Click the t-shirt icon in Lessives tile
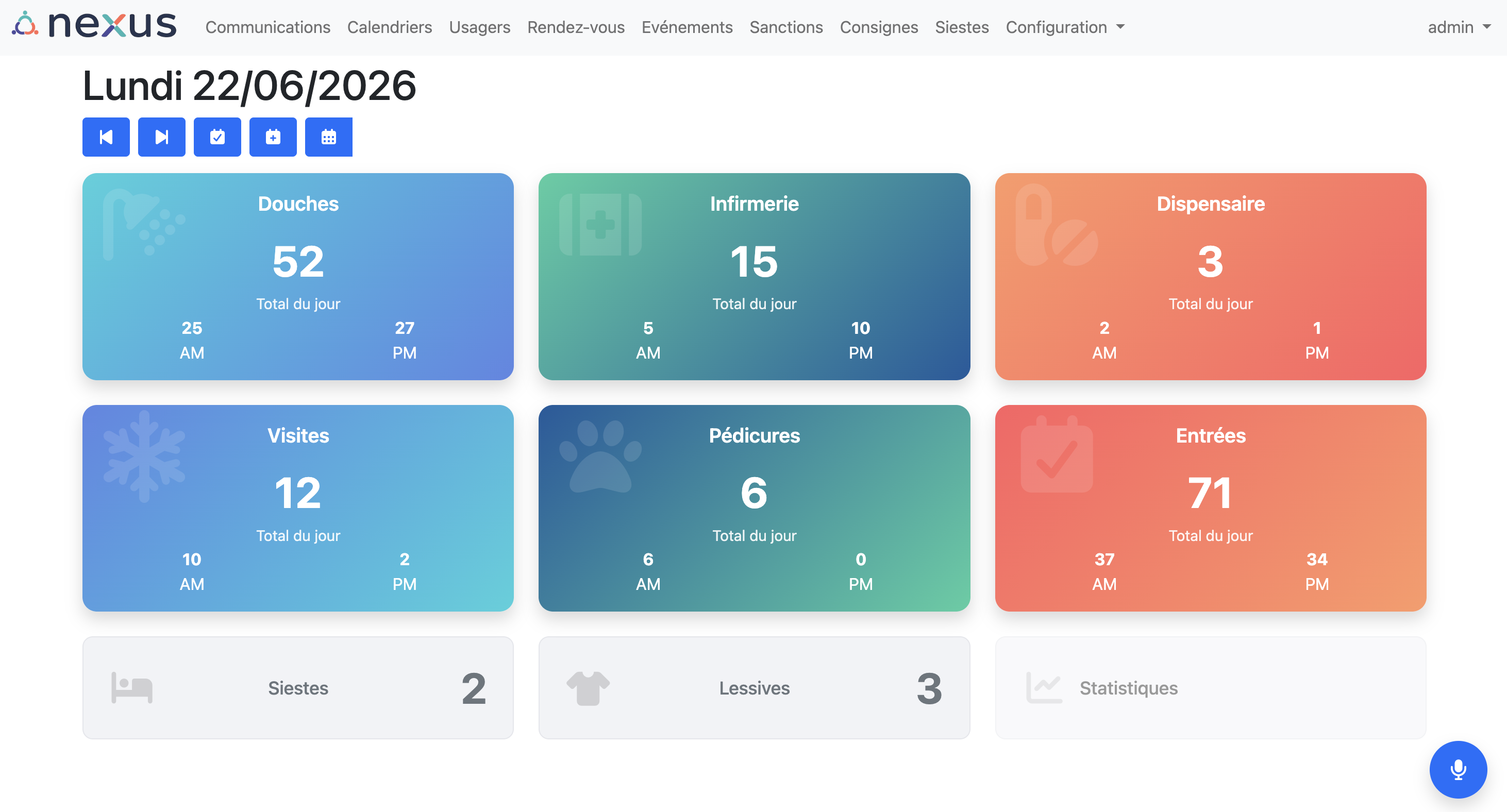 click(588, 688)
